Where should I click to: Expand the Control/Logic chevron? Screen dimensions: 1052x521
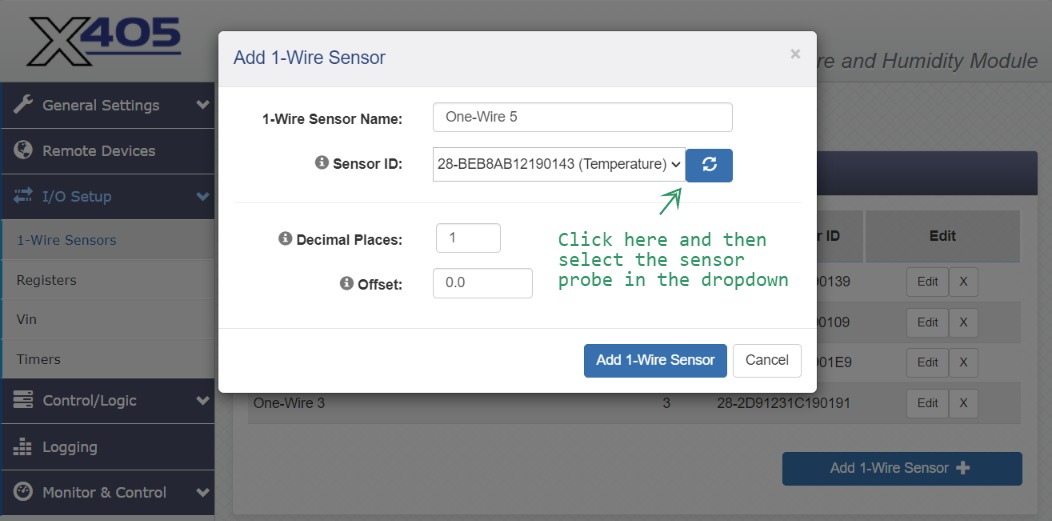point(203,400)
